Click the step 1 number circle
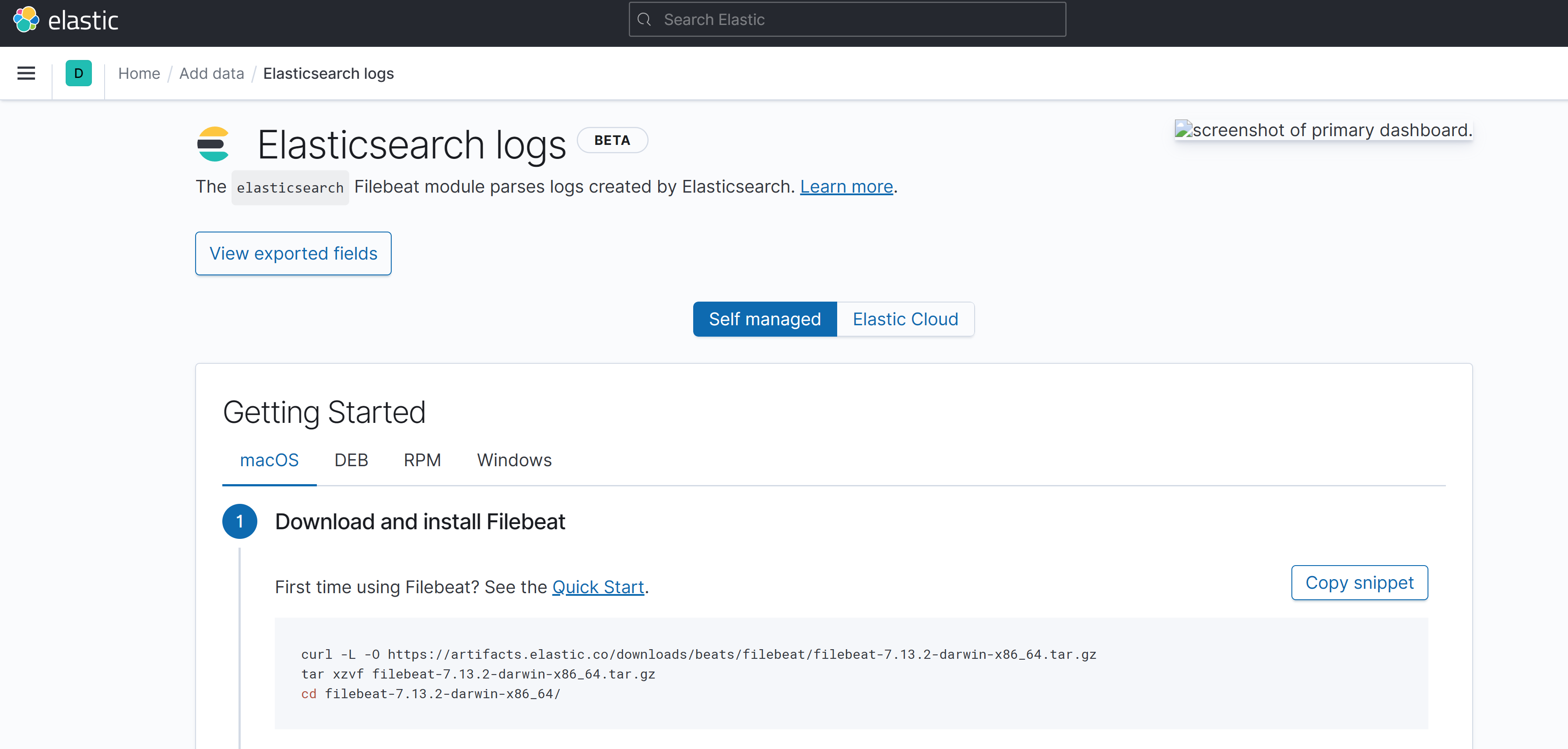Screen dimensions: 1568x749 (240, 522)
